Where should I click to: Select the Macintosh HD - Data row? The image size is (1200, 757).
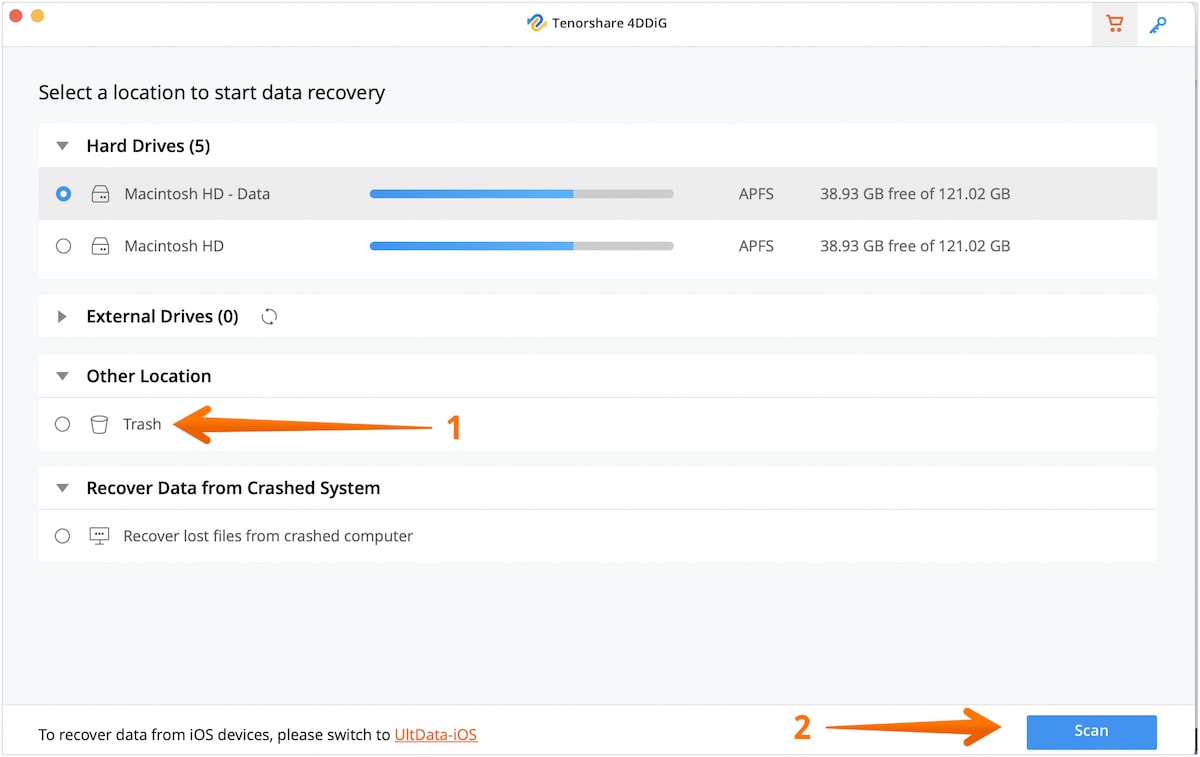(x=196, y=193)
